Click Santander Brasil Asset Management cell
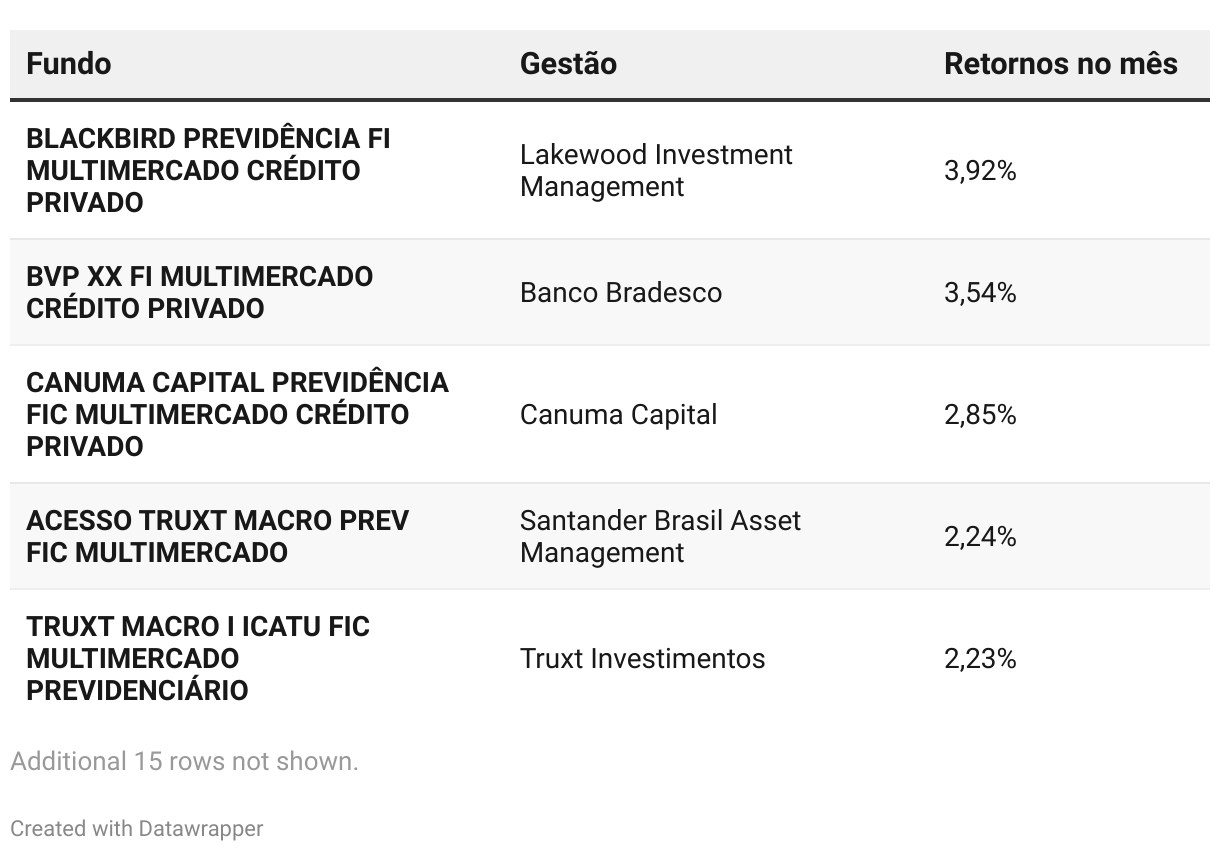 (x=660, y=536)
